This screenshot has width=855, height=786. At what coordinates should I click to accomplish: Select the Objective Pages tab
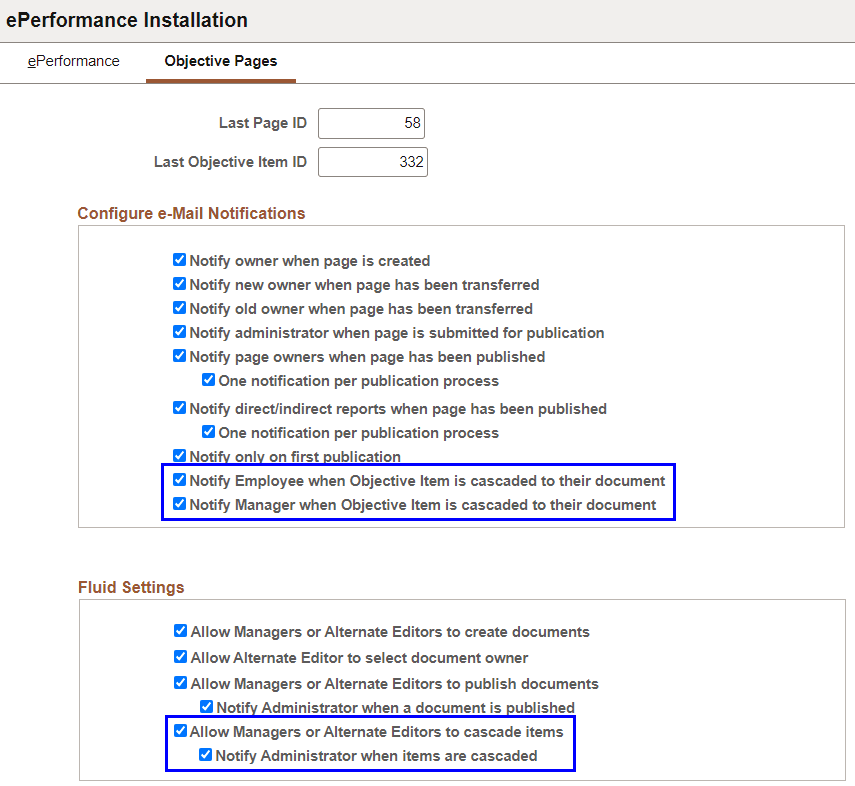coord(220,61)
